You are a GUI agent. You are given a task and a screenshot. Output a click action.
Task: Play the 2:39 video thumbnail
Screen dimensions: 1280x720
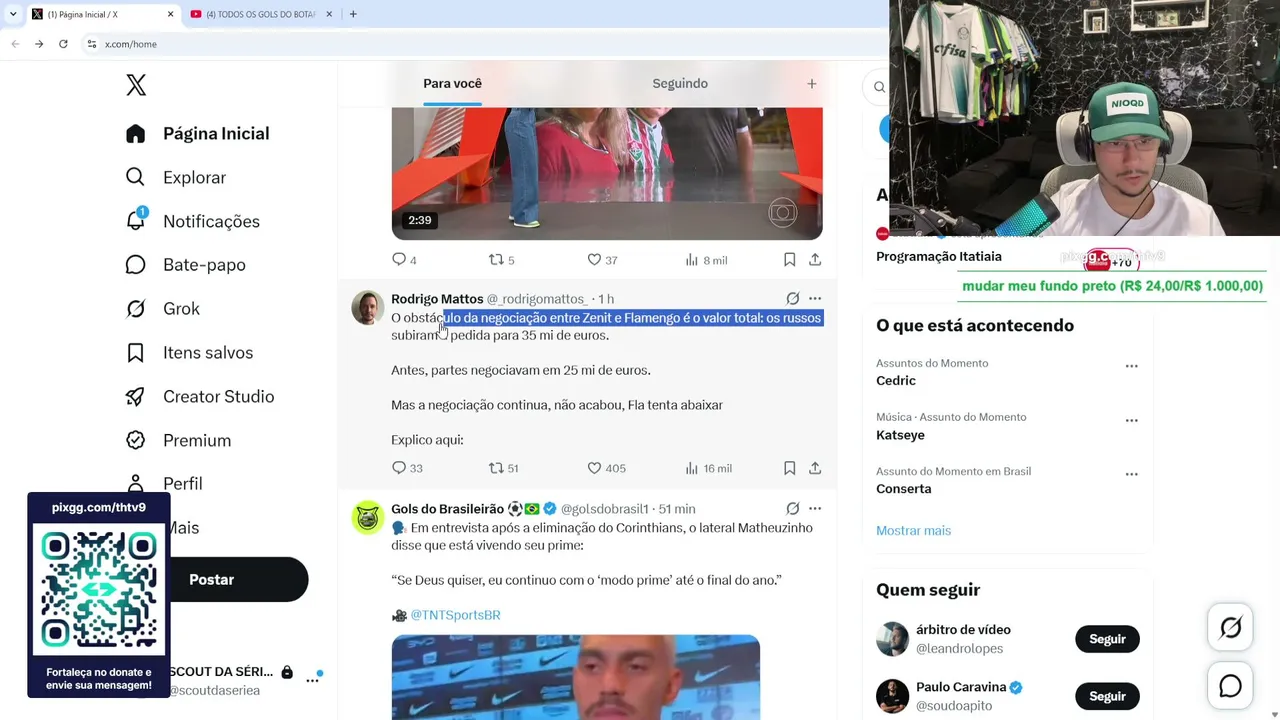point(607,174)
